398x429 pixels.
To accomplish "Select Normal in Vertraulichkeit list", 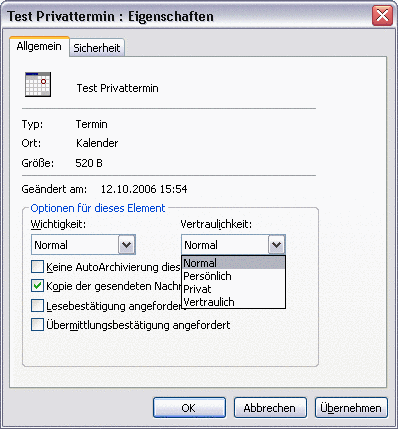I will point(233,263).
